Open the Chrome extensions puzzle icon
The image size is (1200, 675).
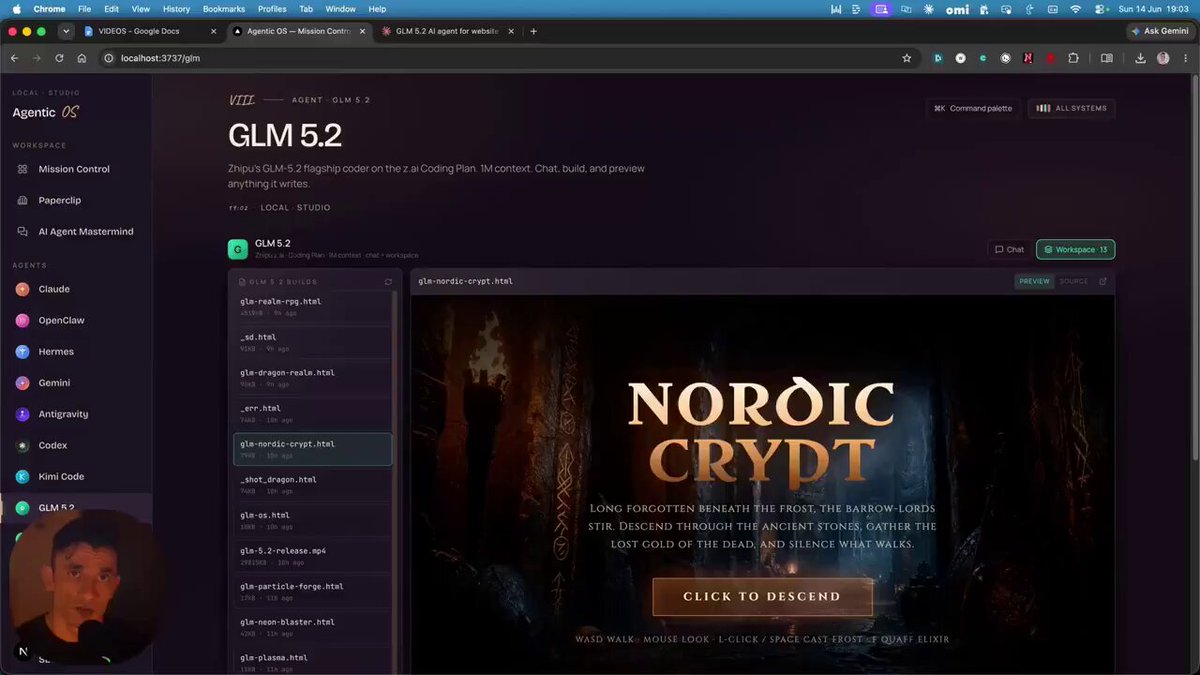tap(1073, 58)
